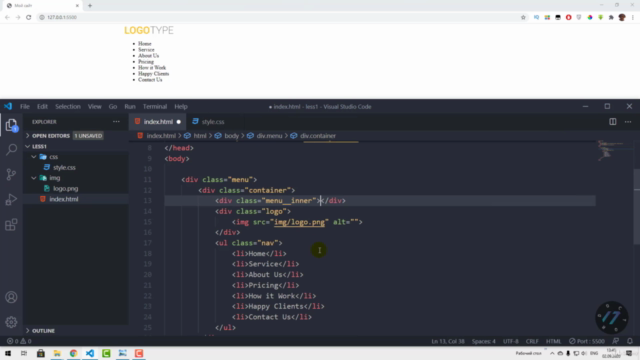The image size is (640, 360).
Task: Open Windows Start menu
Action: [8, 353]
